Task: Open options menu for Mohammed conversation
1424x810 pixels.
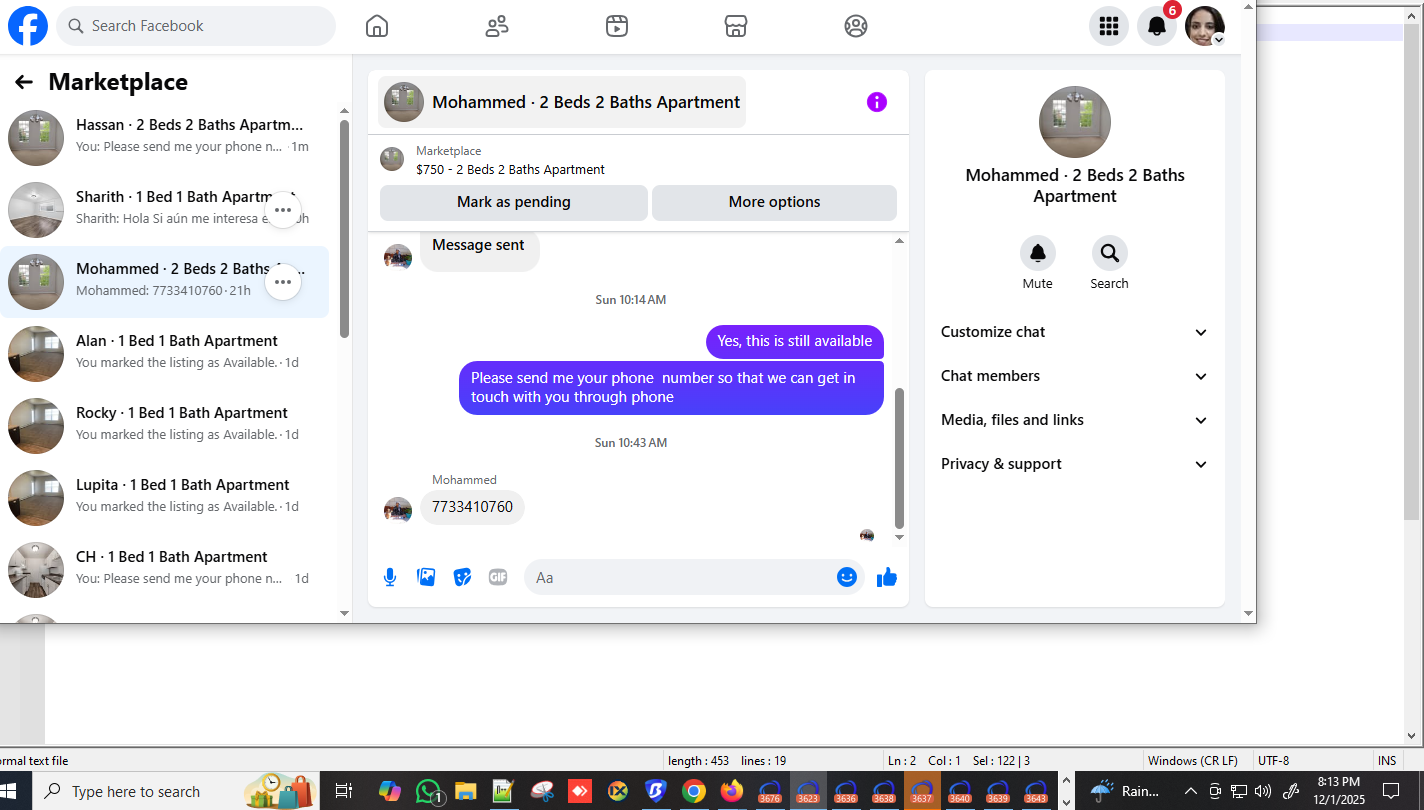Action: point(283,282)
